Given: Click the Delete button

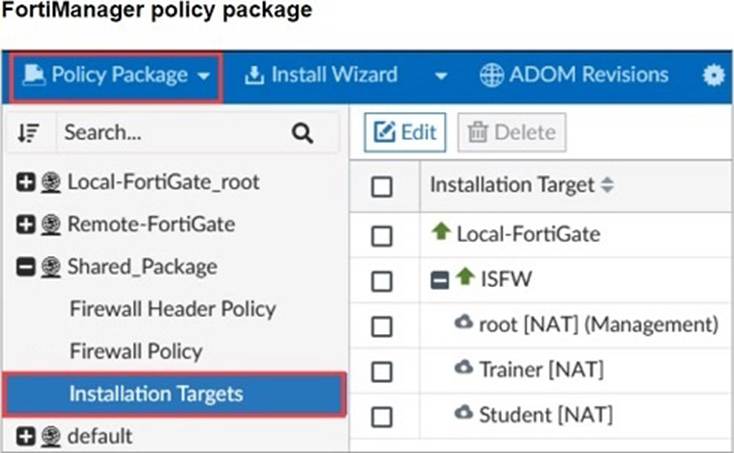Looking at the screenshot, I should [x=512, y=132].
